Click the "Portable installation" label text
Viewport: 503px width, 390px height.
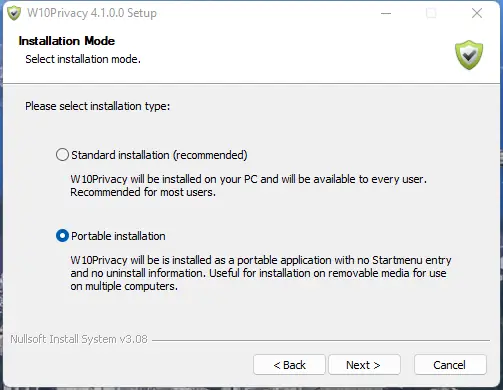pos(118,236)
